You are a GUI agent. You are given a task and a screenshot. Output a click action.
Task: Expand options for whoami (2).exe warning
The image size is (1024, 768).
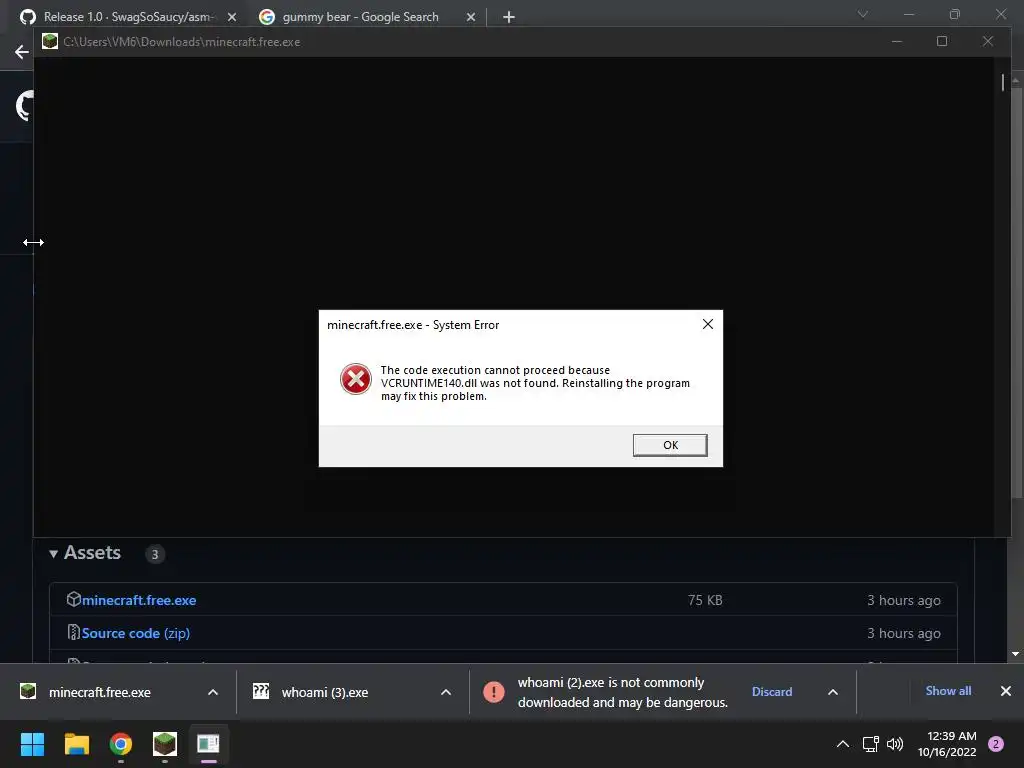[833, 692]
